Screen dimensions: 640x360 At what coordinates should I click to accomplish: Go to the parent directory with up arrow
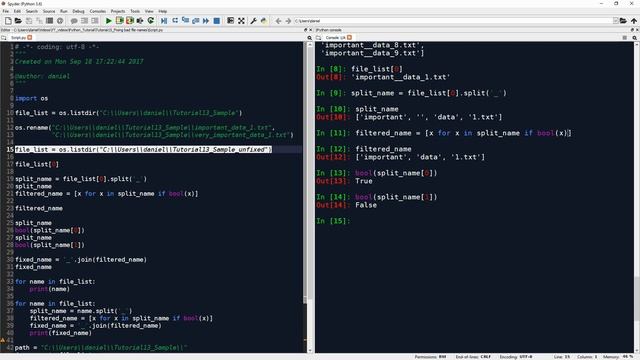pos(634,20)
